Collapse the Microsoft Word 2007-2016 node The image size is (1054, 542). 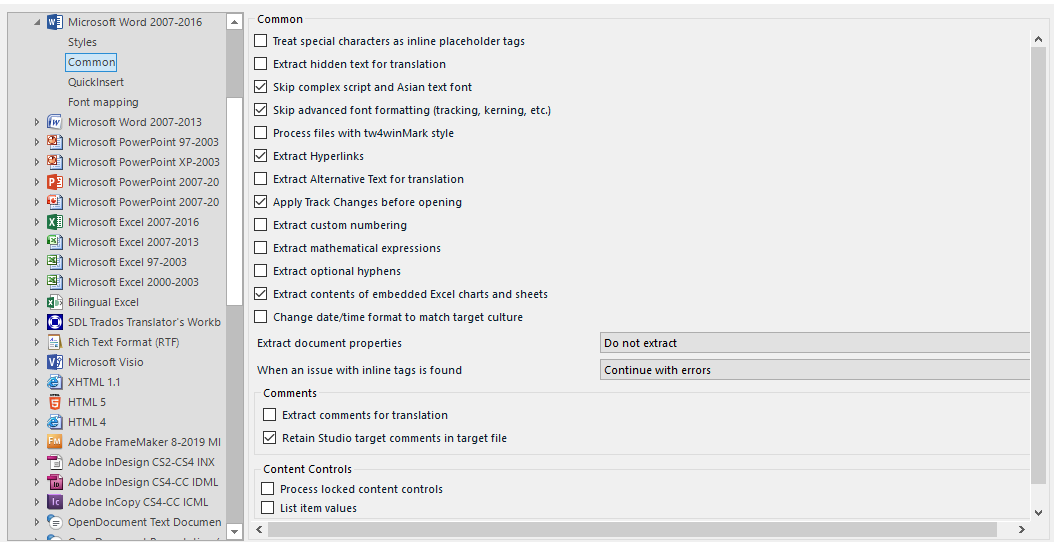click(x=37, y=22)
